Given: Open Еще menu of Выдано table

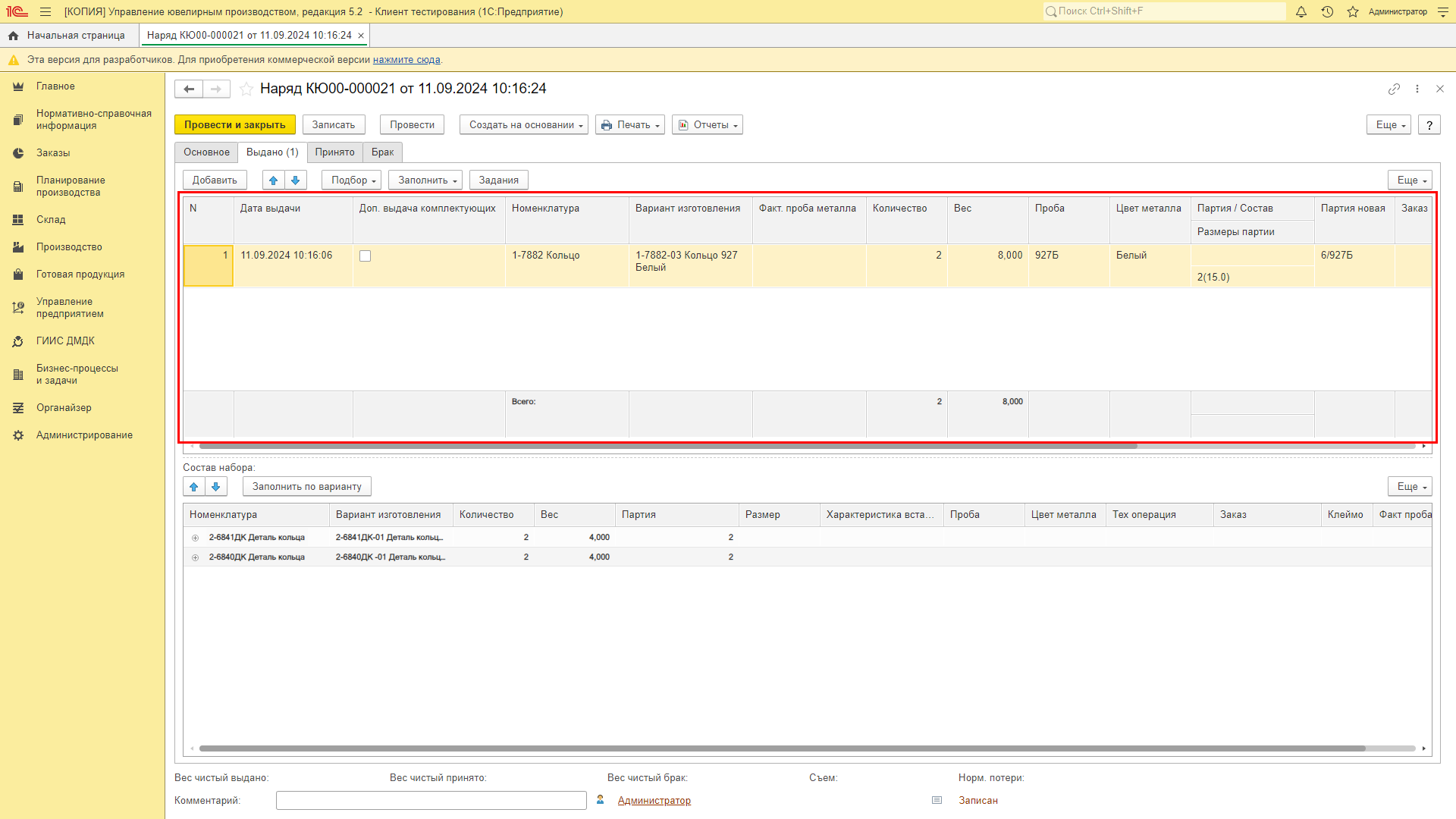Looking at the screenshot, I should pyautogui.click(x=1410, y=180).
